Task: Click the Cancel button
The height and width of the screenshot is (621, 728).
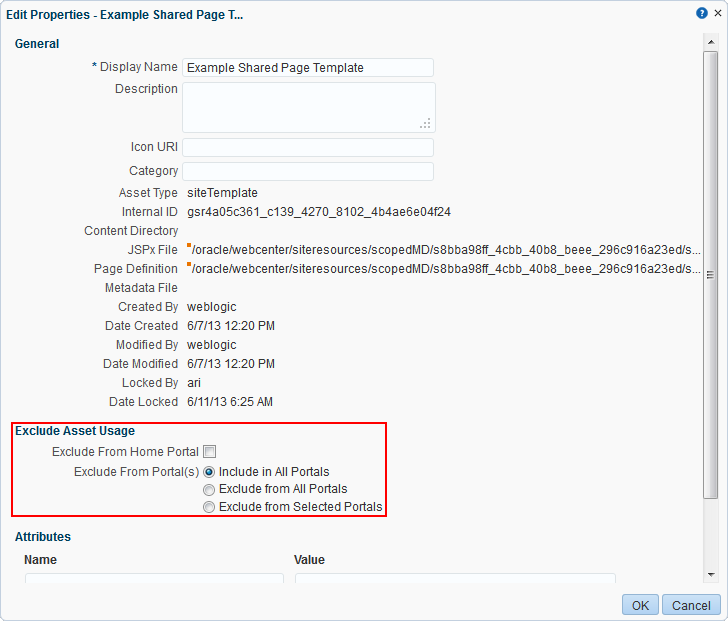Action: (x=691, y=605)
